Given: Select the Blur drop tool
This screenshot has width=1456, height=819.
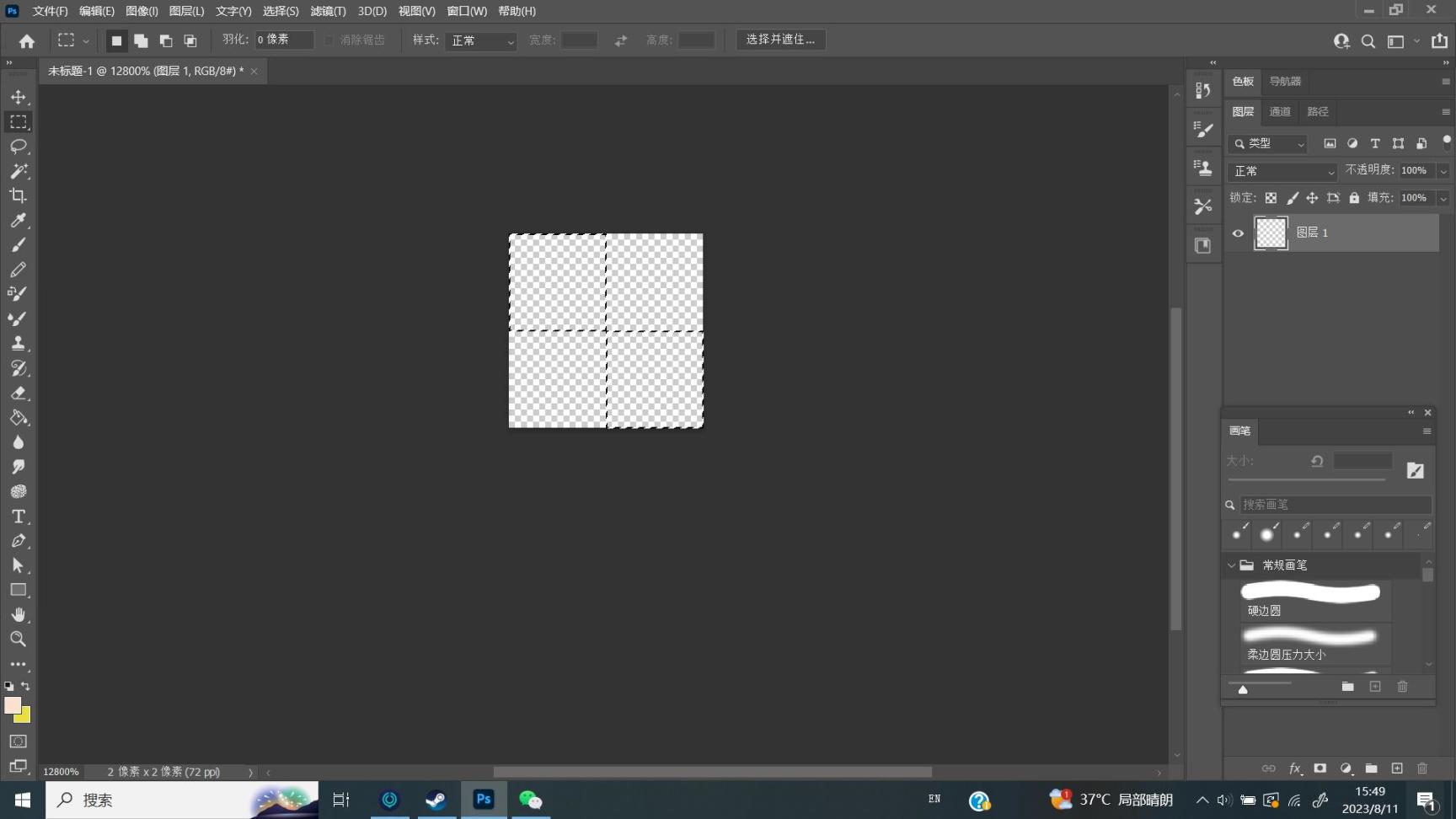Looking at the screenshot, I should pyautogui.click(x=19, y=442).
